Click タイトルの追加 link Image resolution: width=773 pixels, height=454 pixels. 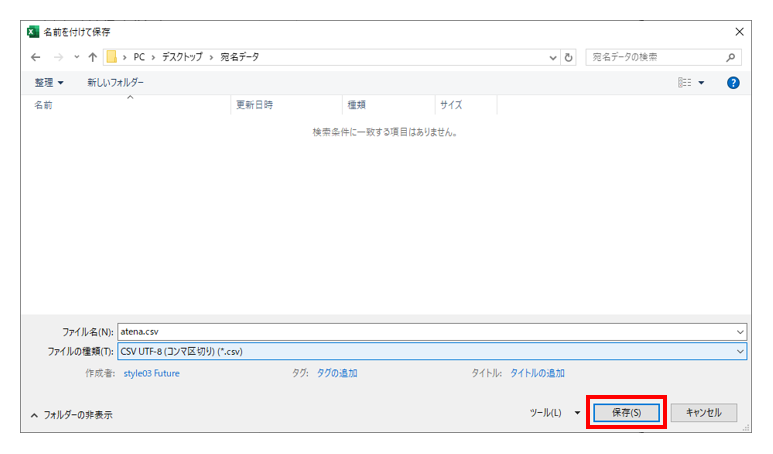pyautogui.click(x=537, y=373)
